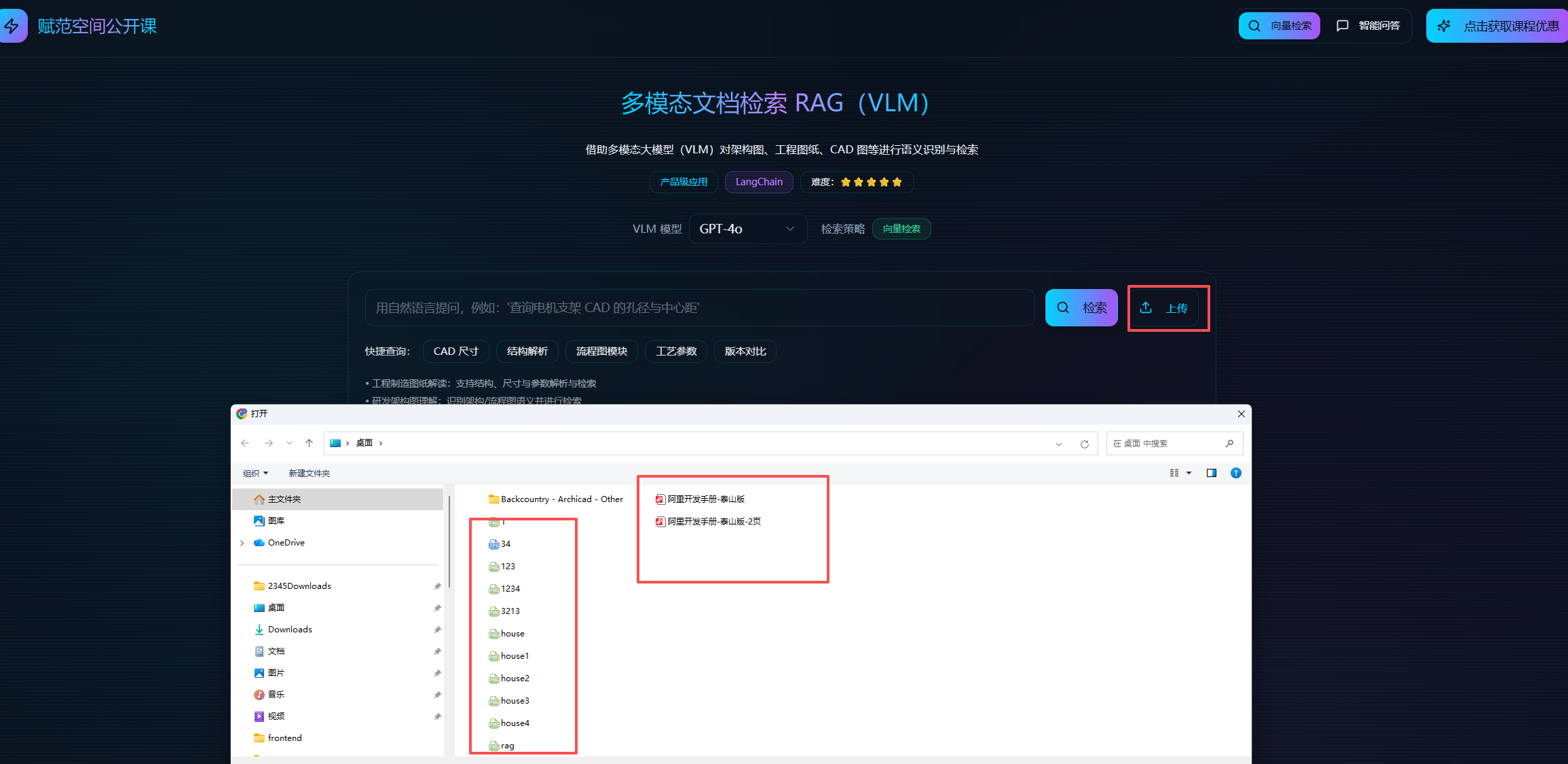1568x764 pixels.
Task: Select Downloads in the navigation pane
Action: 290,630
